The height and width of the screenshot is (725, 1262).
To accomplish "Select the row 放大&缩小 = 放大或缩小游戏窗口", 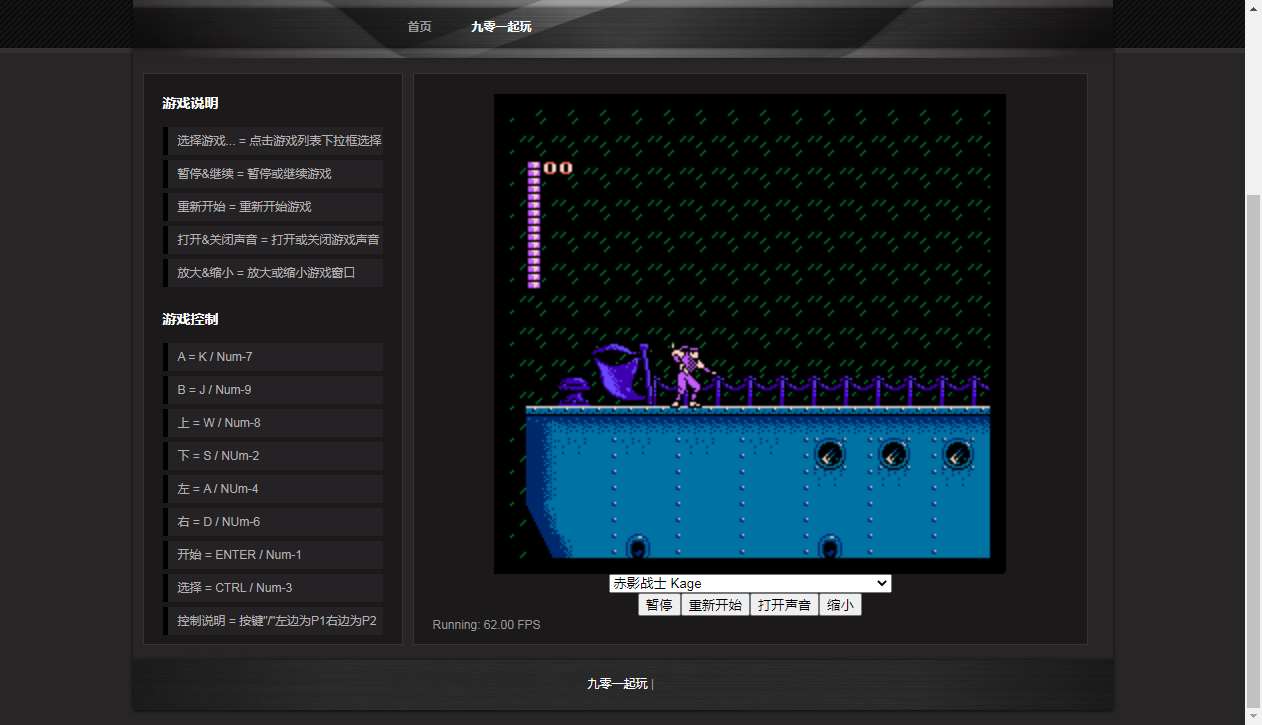I will point(273,273).
